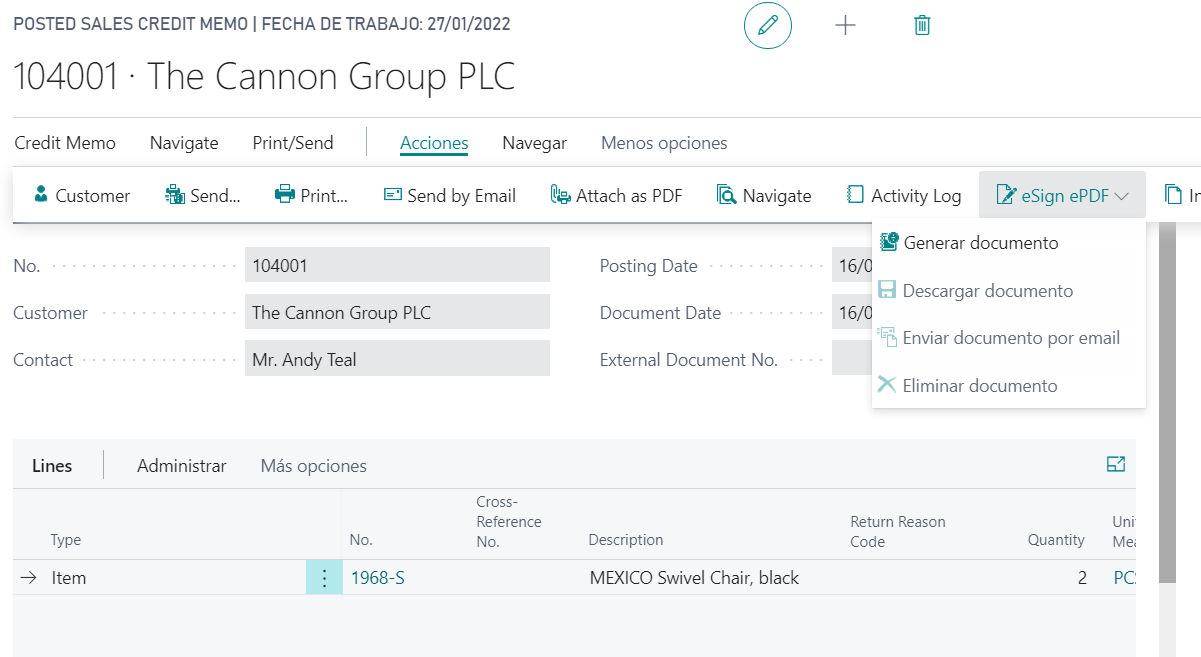Expand Más opciones in Lines section
Screen dimensions: 1201x657
coord(313,466)
